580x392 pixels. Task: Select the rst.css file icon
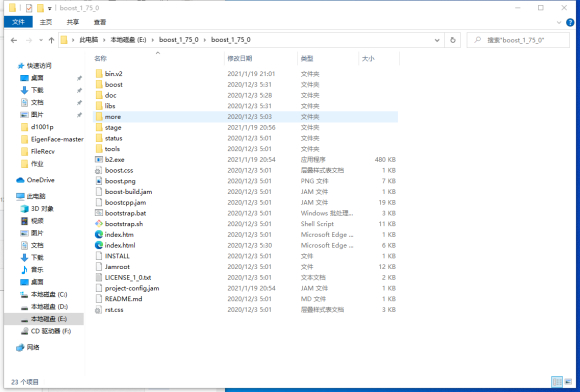[99, 310]
